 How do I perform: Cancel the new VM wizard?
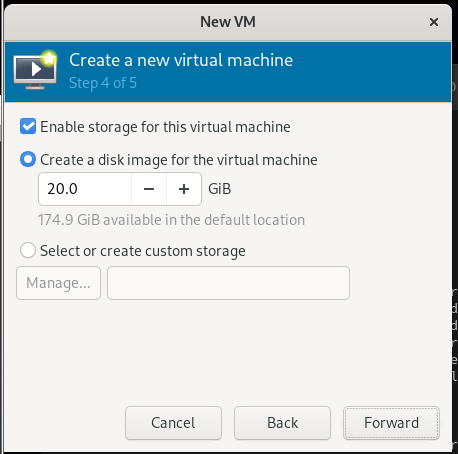click(173, 423)
